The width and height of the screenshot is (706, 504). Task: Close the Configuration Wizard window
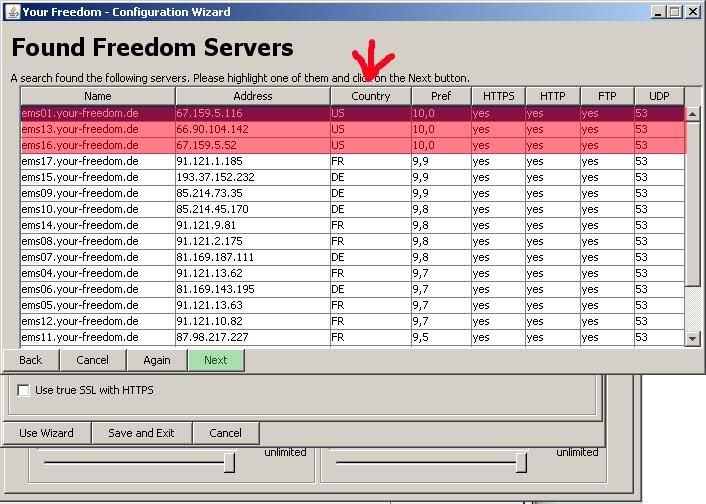pyautogui.click(x=692, y=12)
